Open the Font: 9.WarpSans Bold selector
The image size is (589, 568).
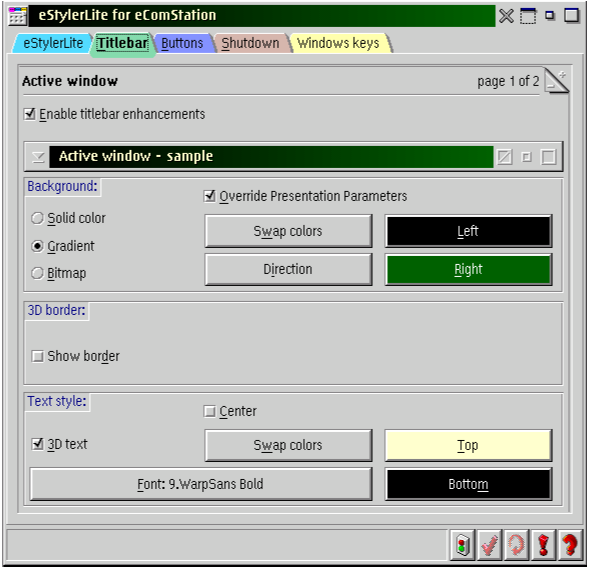click(201, 484)
